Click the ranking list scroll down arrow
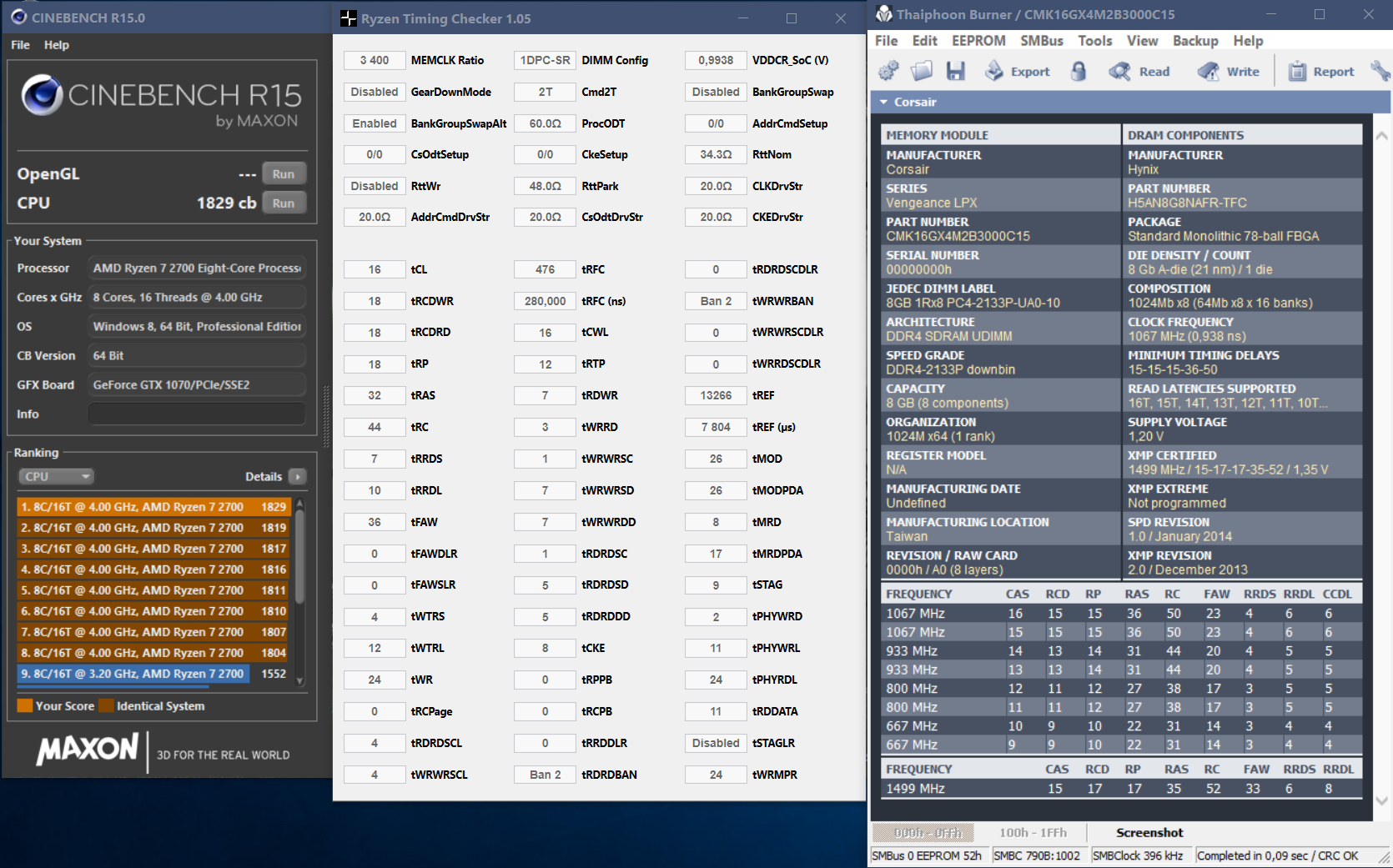Screen dimensions: 1393x868 click(x=299, y=681)
